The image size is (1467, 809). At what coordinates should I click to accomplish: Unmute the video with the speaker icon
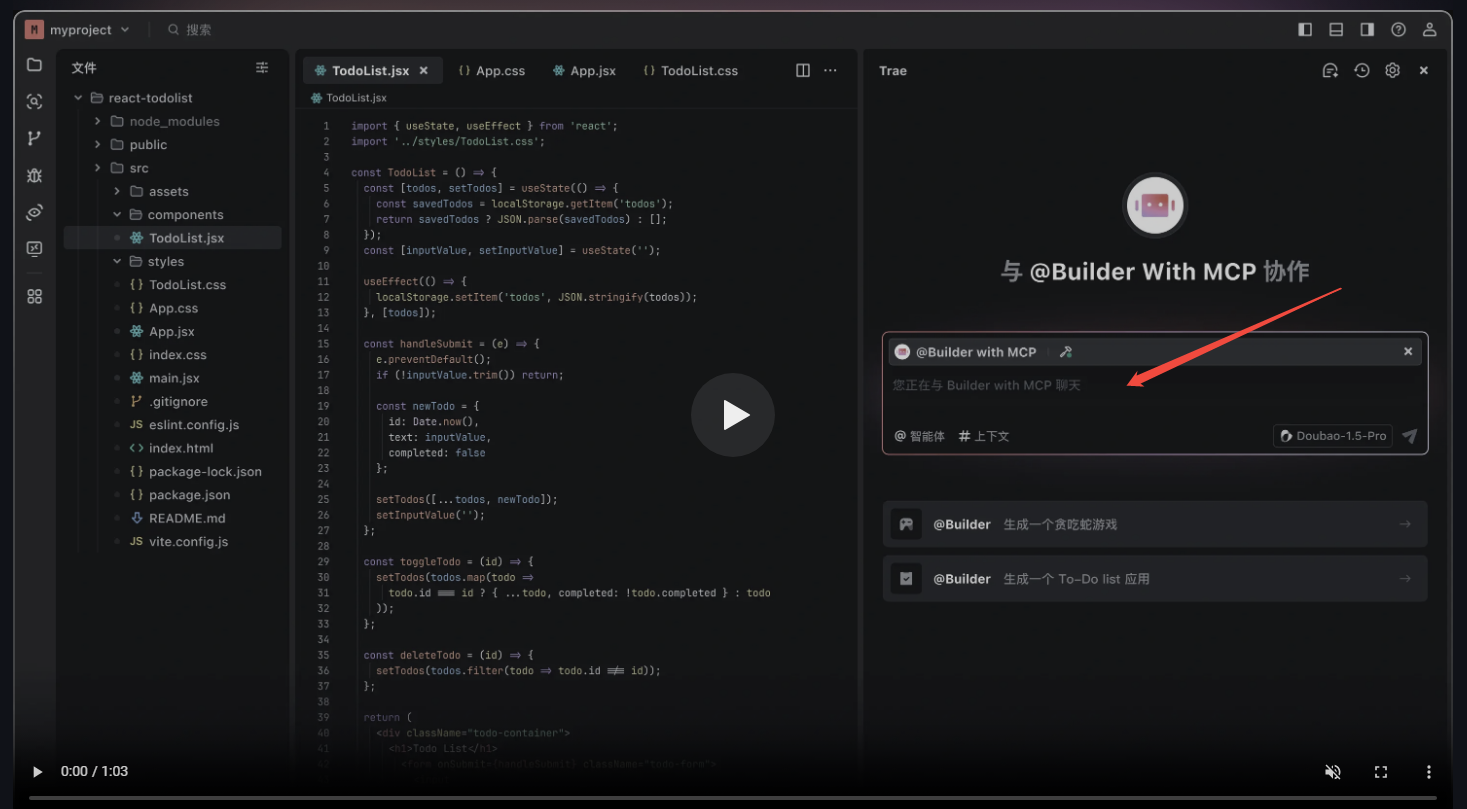point(1332,772)
